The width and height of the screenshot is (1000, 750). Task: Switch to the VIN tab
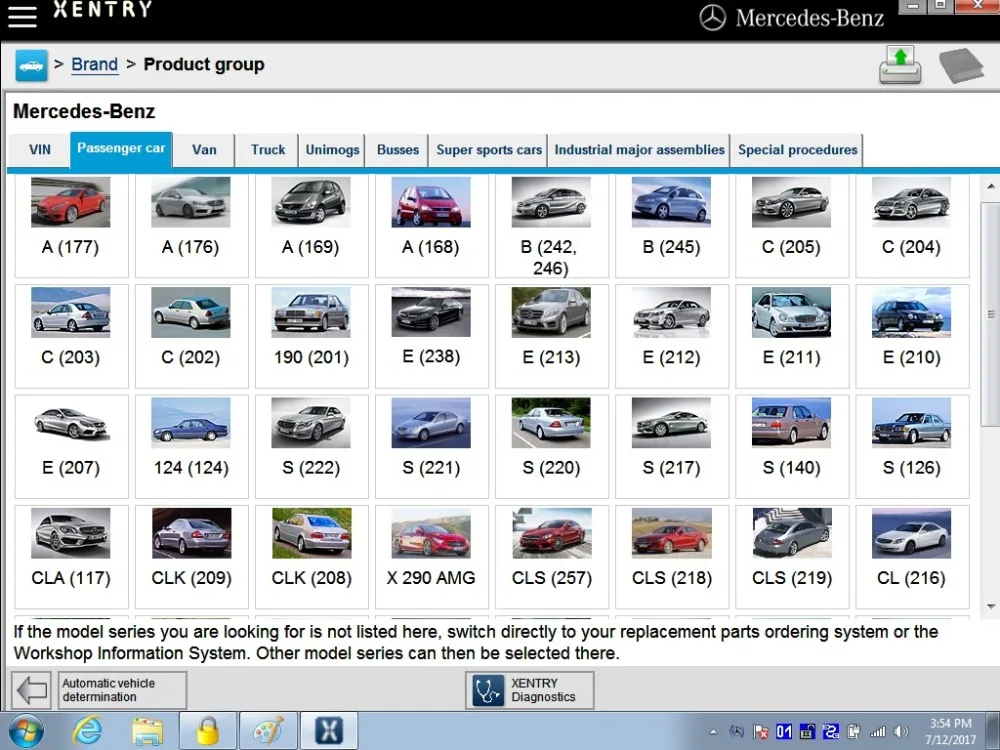coord(40,150)
